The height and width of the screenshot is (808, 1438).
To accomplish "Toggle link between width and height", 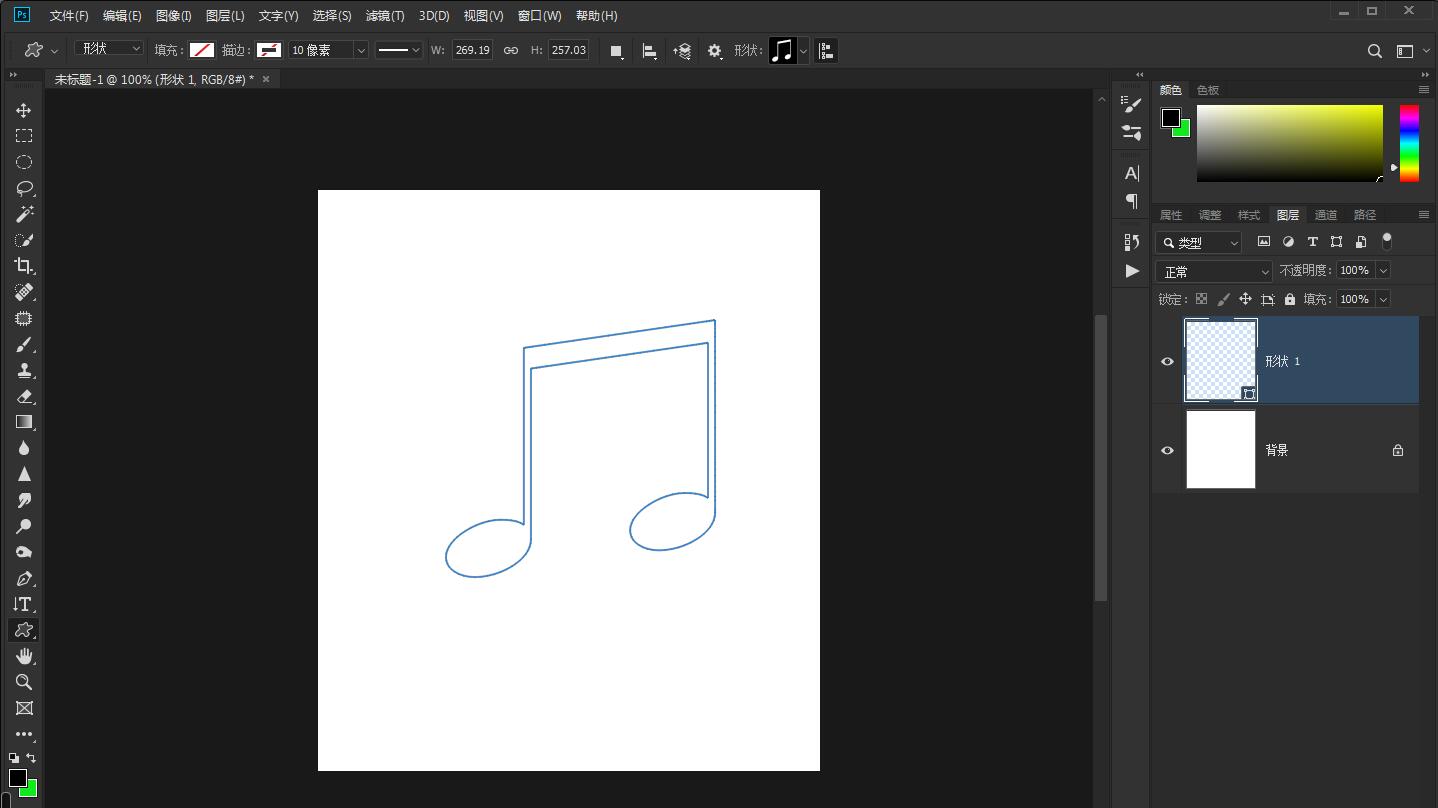I will point(510,50).
